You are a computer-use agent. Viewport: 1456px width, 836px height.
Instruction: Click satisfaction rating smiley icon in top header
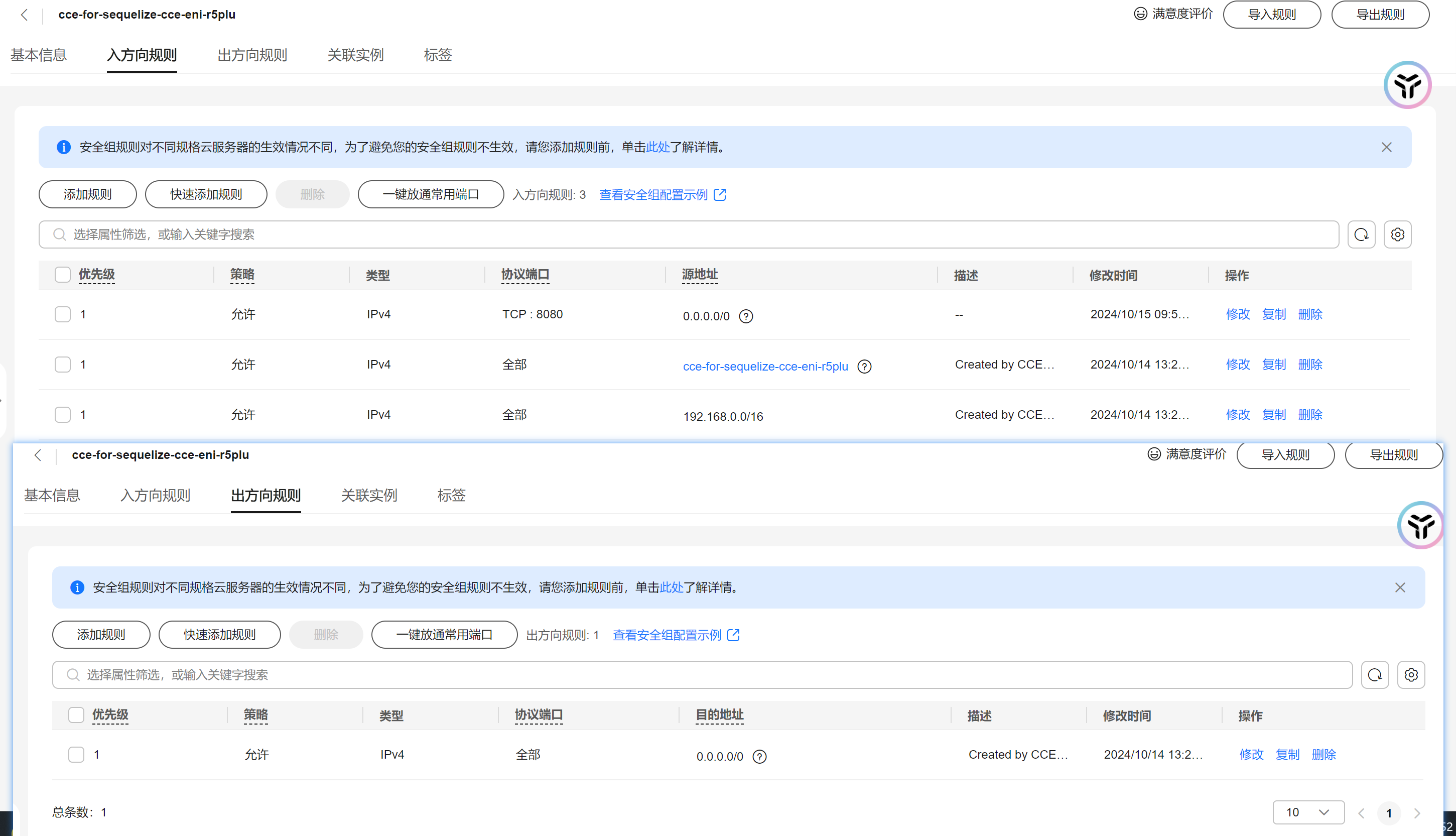[x=1140, y=14]
